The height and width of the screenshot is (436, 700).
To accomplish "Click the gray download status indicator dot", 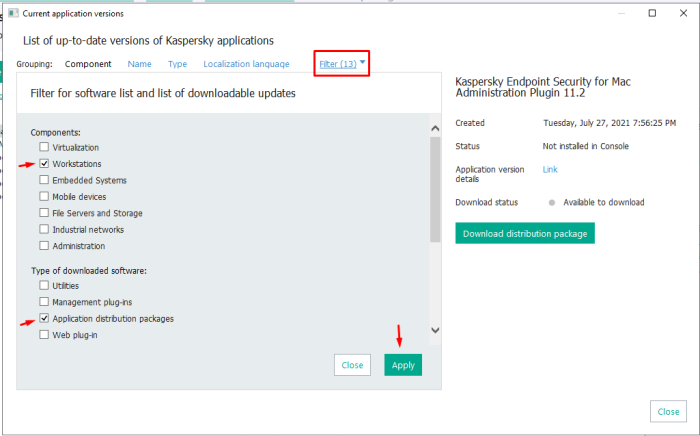I will coord(552,203).
